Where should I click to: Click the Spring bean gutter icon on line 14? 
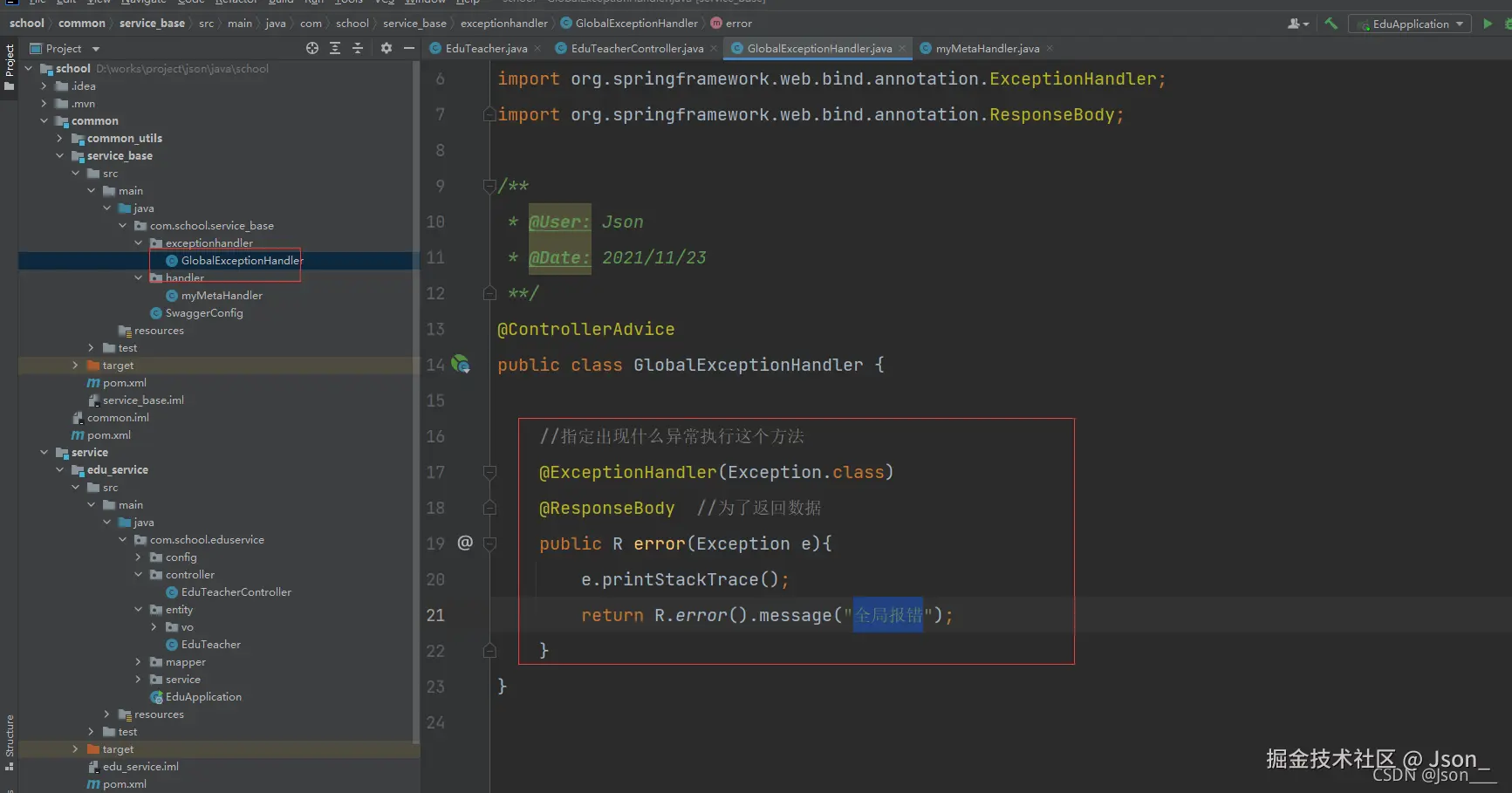point(461,365)
